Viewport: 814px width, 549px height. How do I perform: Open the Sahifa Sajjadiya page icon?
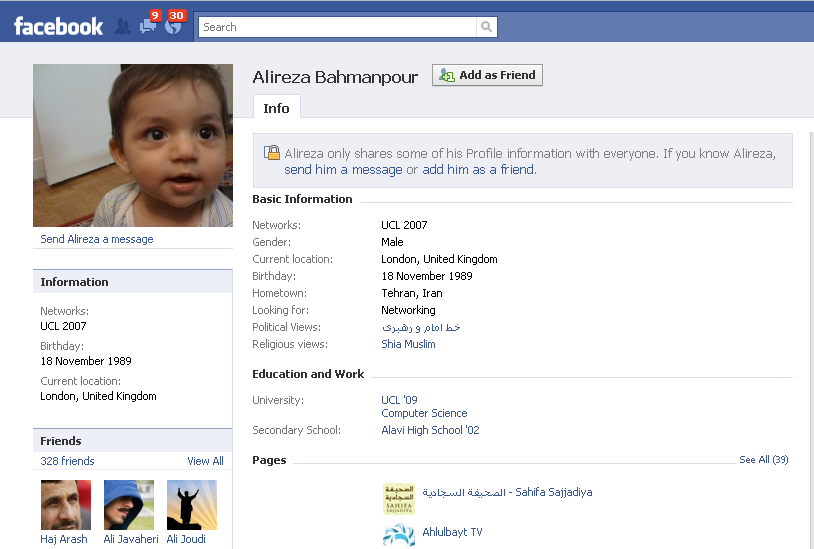pyautogui.click(x=399, y=498)
